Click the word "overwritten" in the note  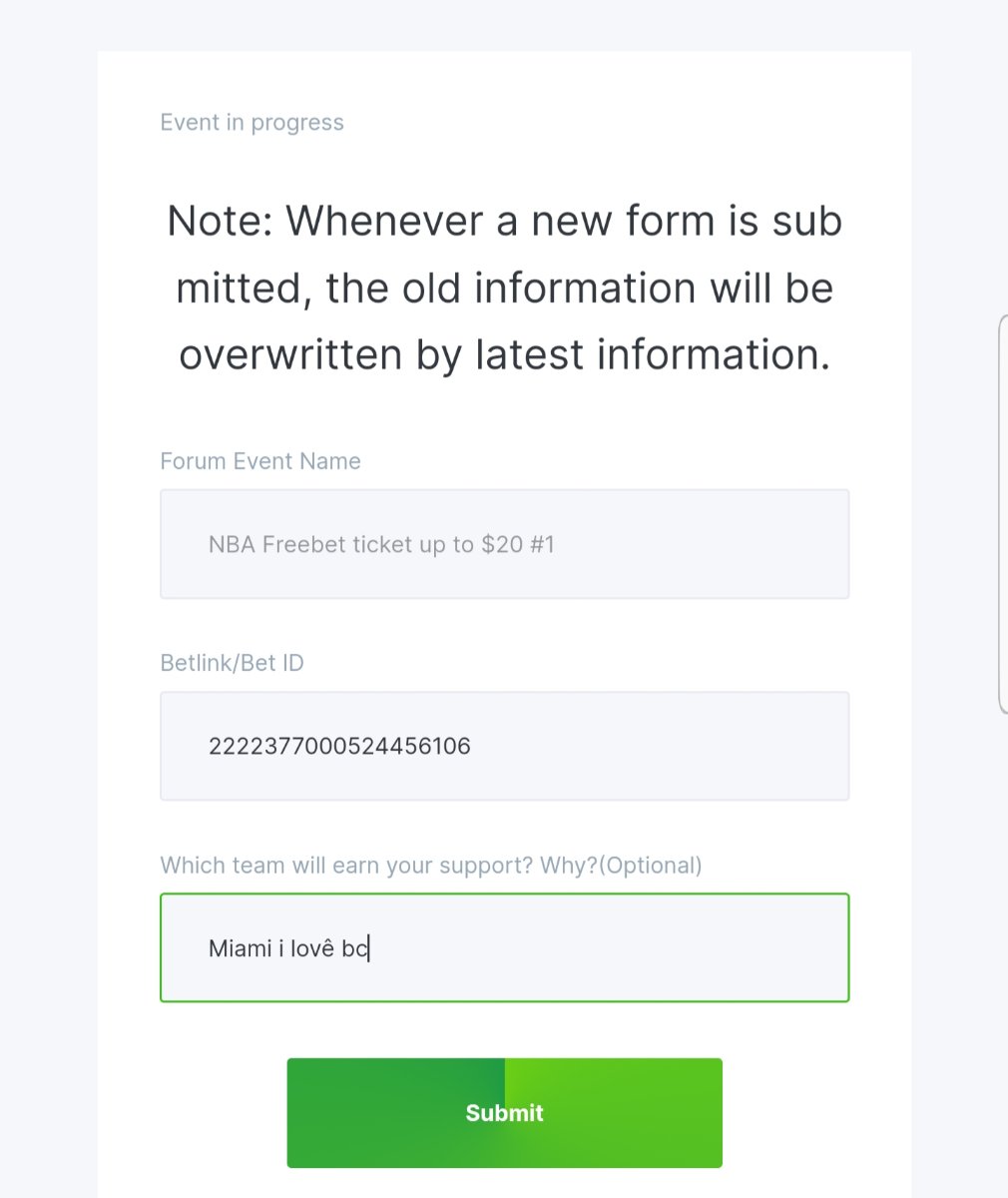(289, 354)
